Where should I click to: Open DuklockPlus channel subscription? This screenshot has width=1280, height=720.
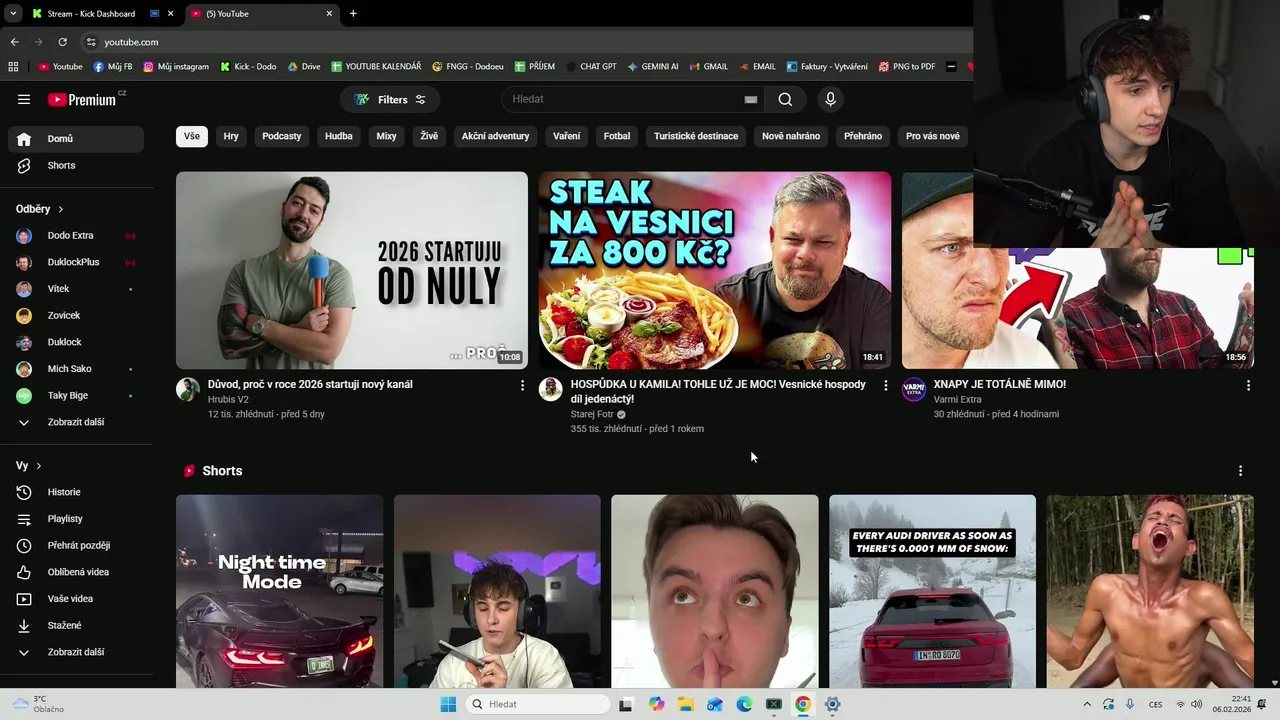(x=76, y=262)
